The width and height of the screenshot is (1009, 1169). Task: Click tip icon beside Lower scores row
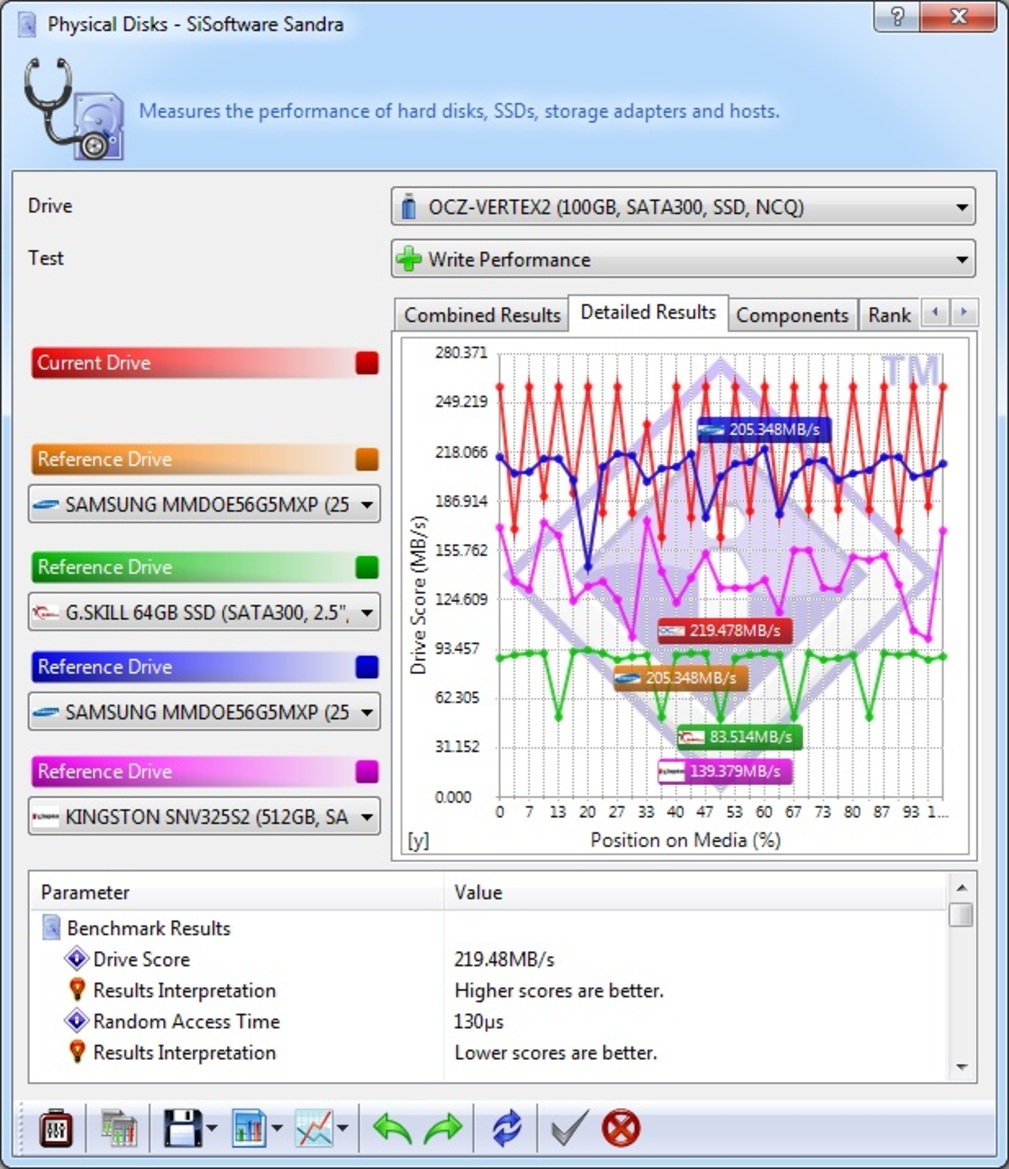77,1051
